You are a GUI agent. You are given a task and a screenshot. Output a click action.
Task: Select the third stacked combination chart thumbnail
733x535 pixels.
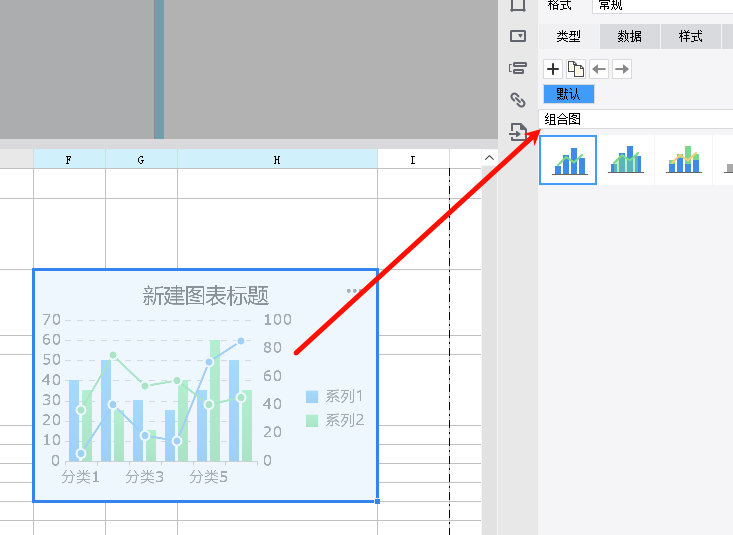click(x=685, y=160)
